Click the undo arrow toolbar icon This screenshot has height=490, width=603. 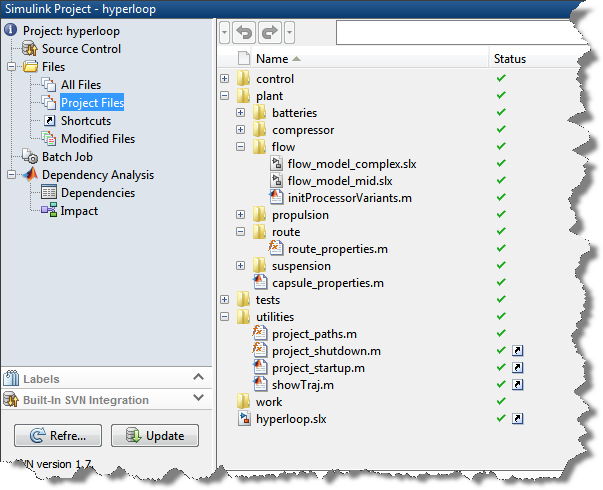tap(245, 32)
